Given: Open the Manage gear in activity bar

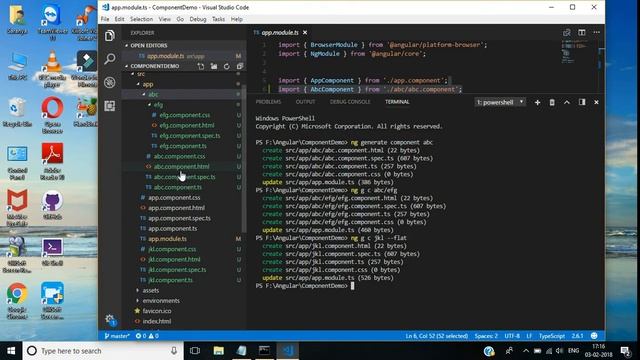Looking at the screenshot, I should (109, 319).
